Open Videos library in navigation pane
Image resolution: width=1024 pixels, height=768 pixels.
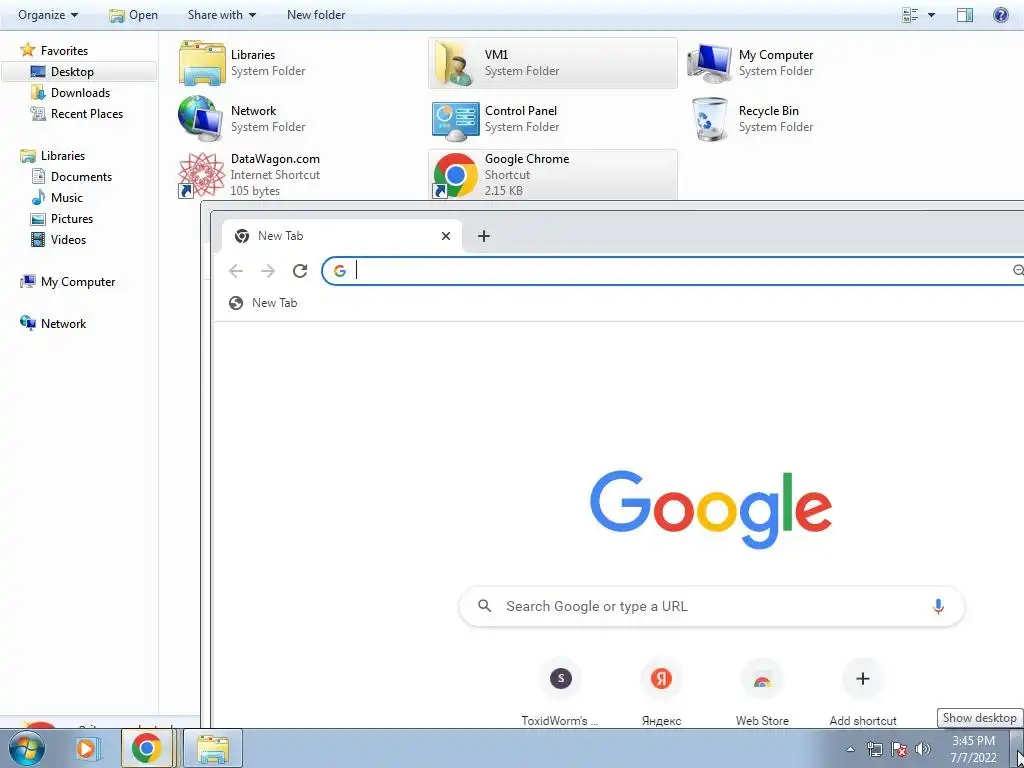(68, 240)
